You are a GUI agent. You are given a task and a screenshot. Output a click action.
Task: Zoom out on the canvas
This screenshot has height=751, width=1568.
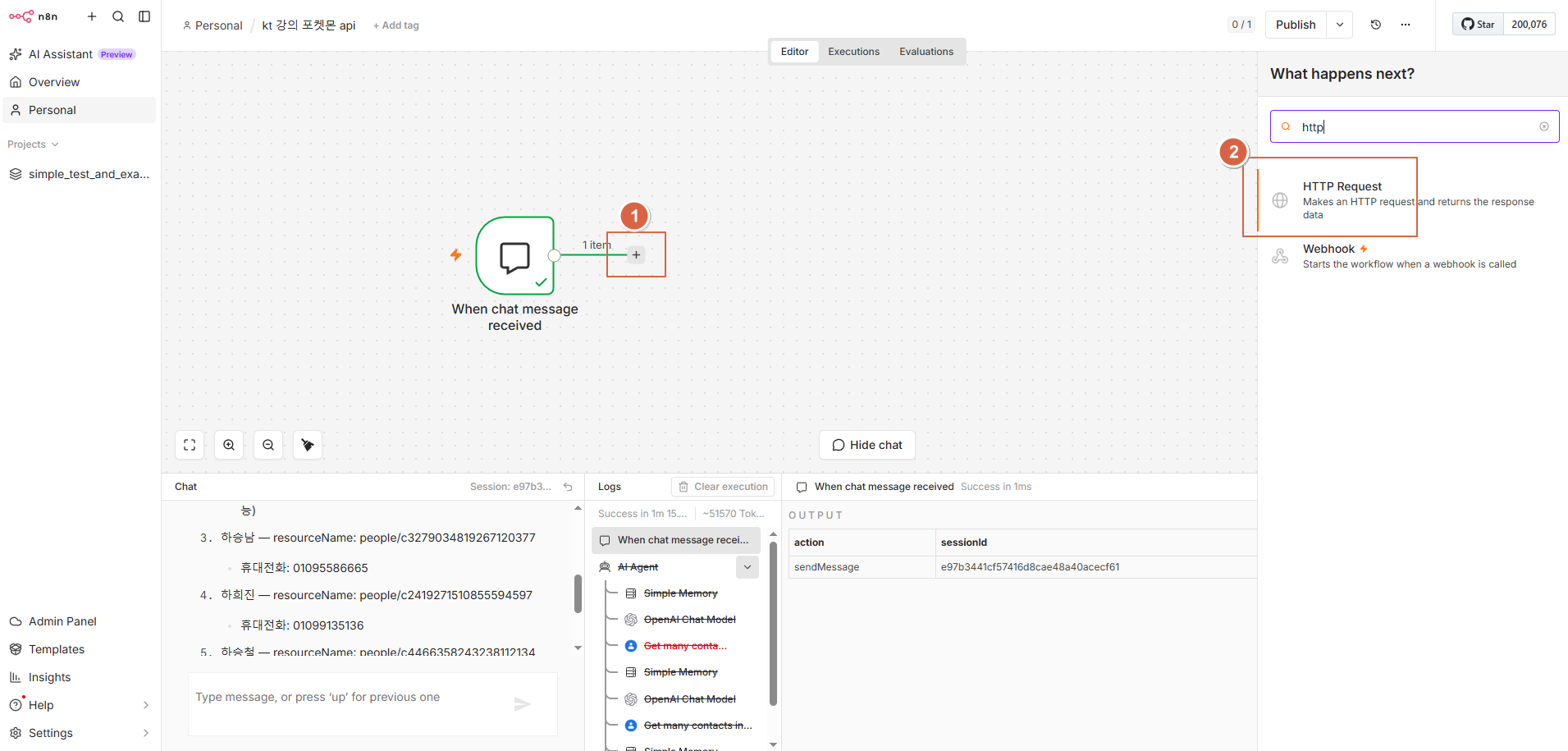[268, 445]
